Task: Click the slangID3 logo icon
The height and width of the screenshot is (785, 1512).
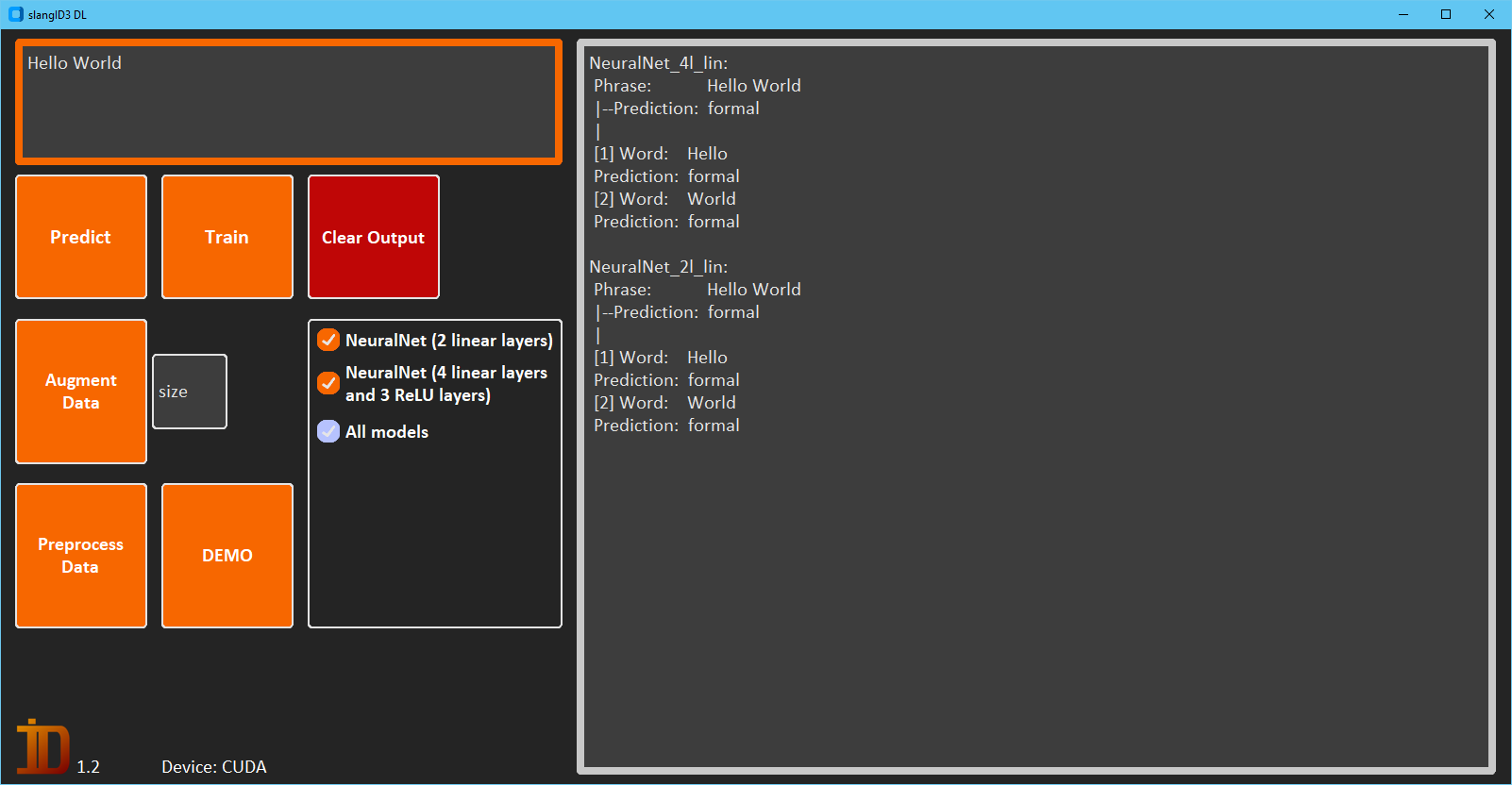Action: (42, 746)
